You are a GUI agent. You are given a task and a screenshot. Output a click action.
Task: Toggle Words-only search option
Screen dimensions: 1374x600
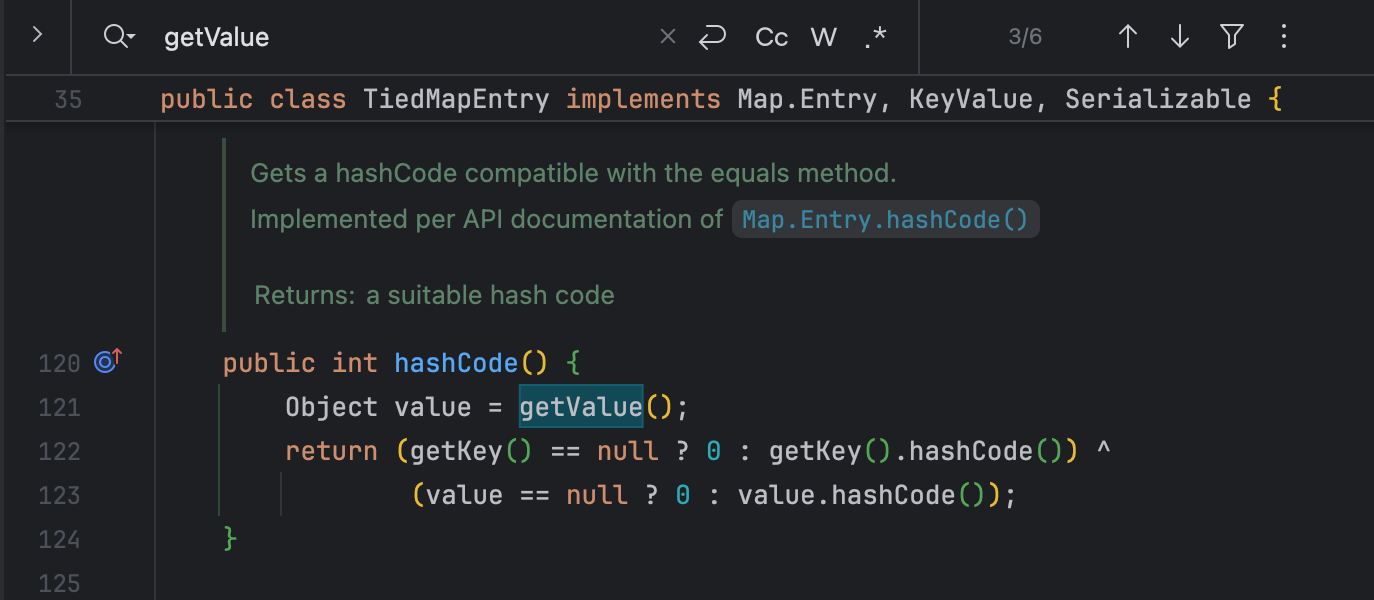coord(823,37)
